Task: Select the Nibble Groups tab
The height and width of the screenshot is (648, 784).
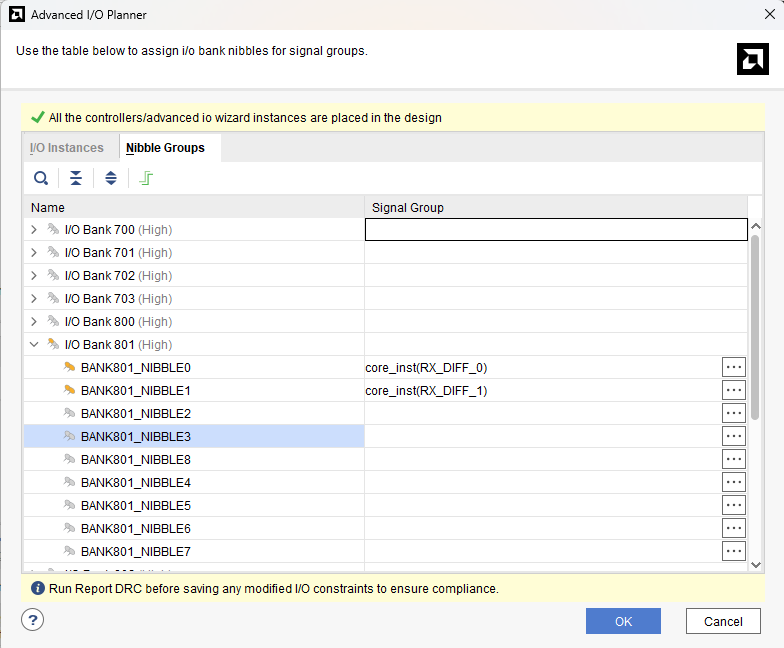Action: tap(166, 148)
